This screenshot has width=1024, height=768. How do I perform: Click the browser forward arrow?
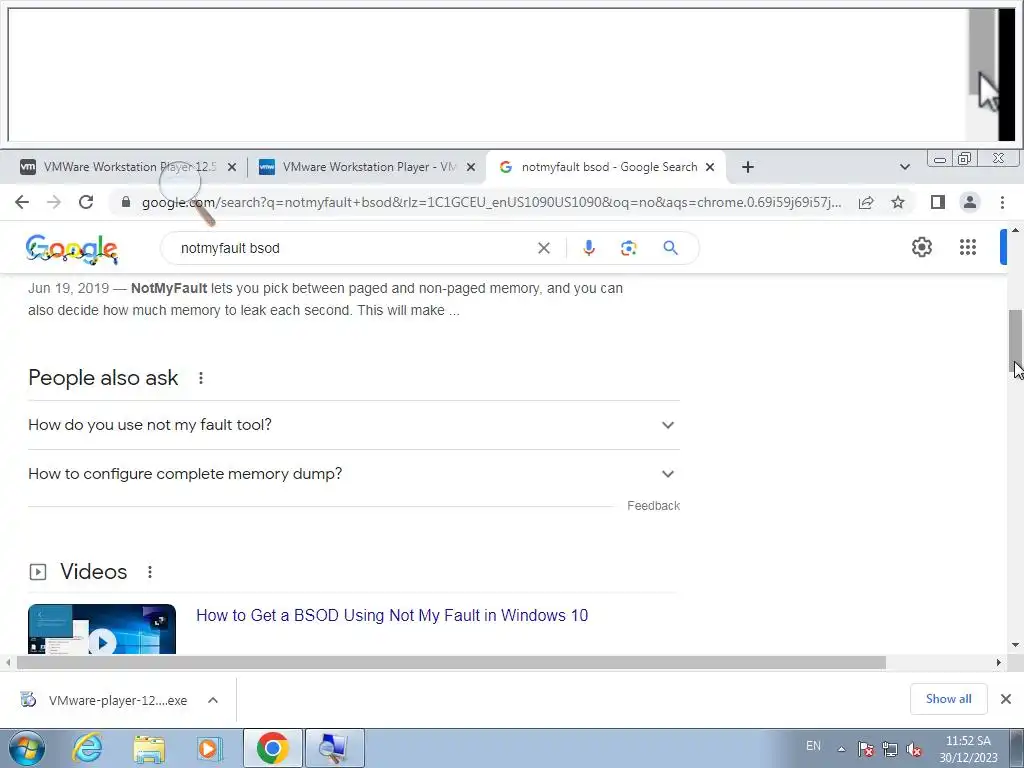point(54,202)
